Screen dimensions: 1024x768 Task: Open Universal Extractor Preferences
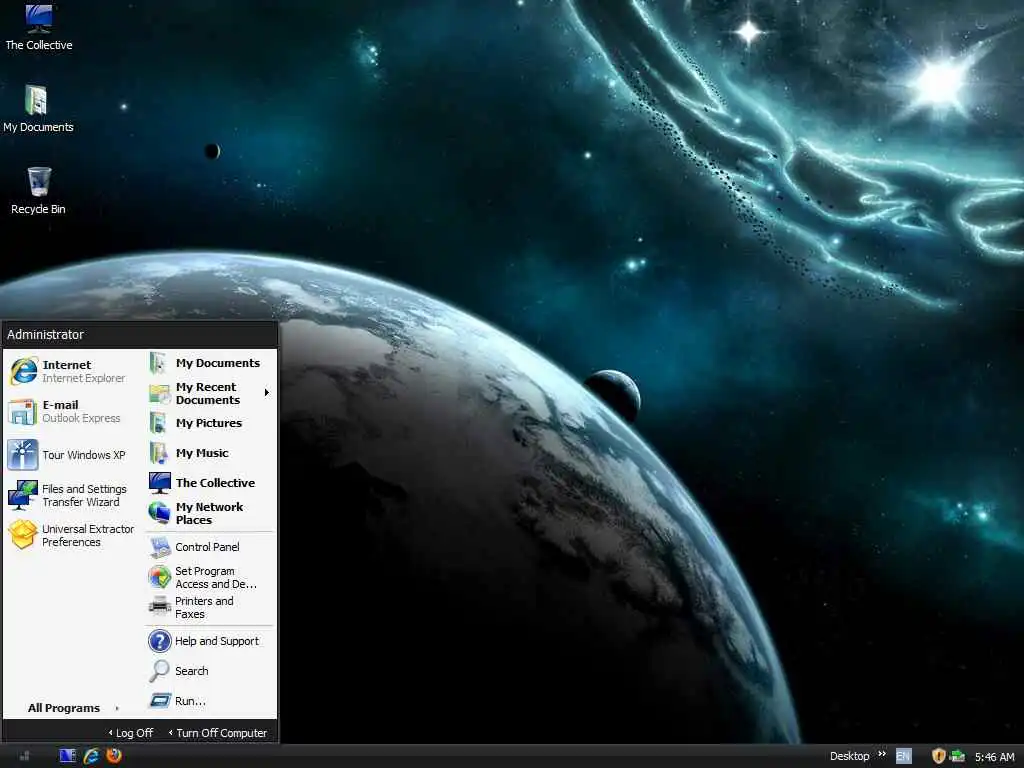(71, 535)
